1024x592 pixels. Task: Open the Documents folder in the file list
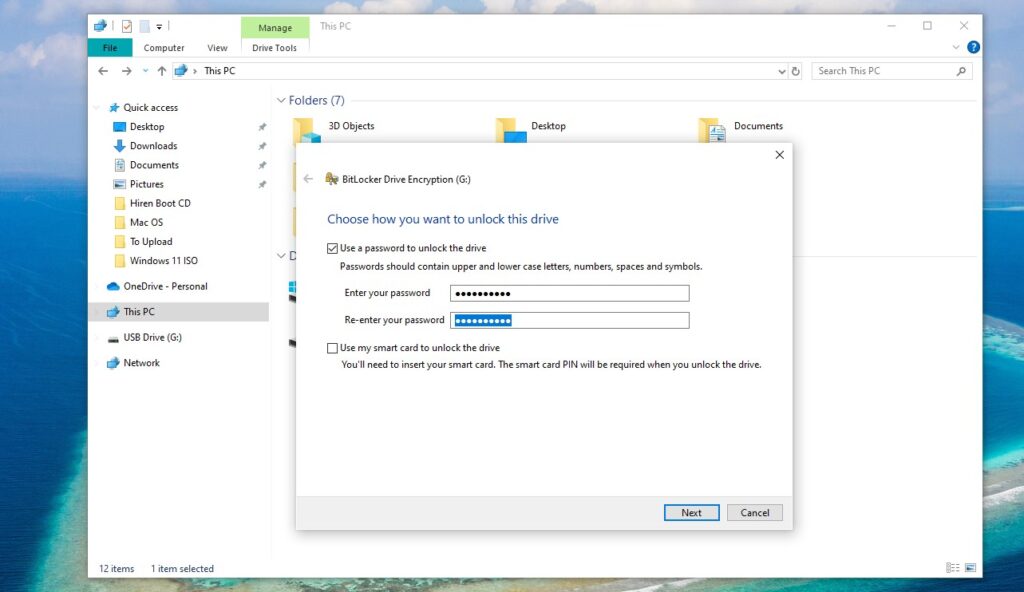(758, 126)
